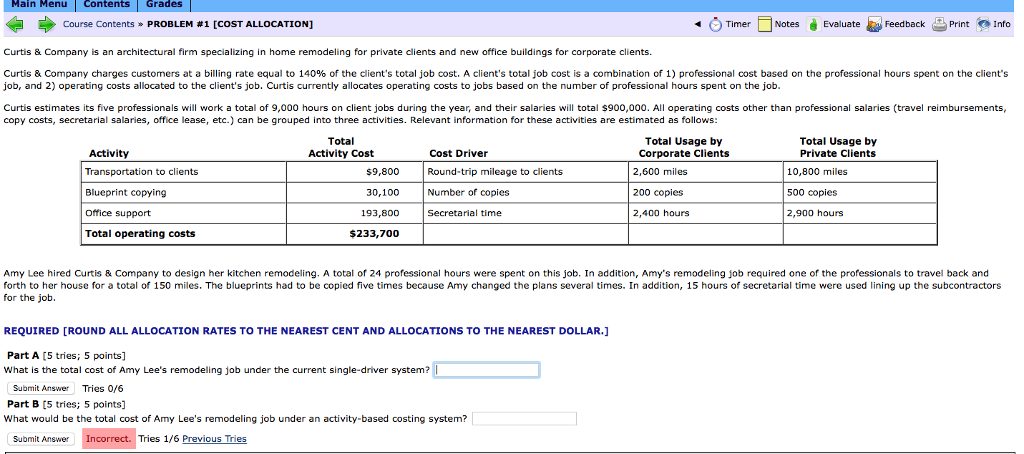This screenshot has height=454, width=1024.
Task: Focus the Part A answer field
Action: tap(487, 370)
